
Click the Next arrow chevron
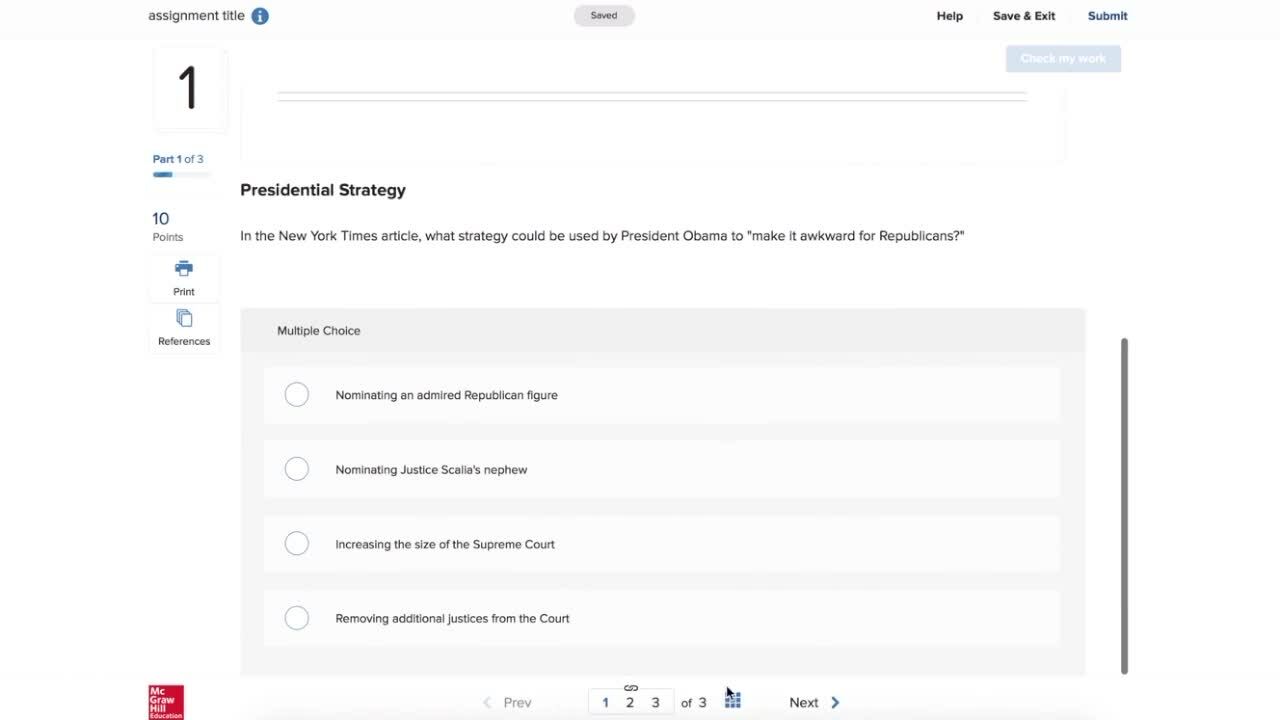click(x=835, y=703)
